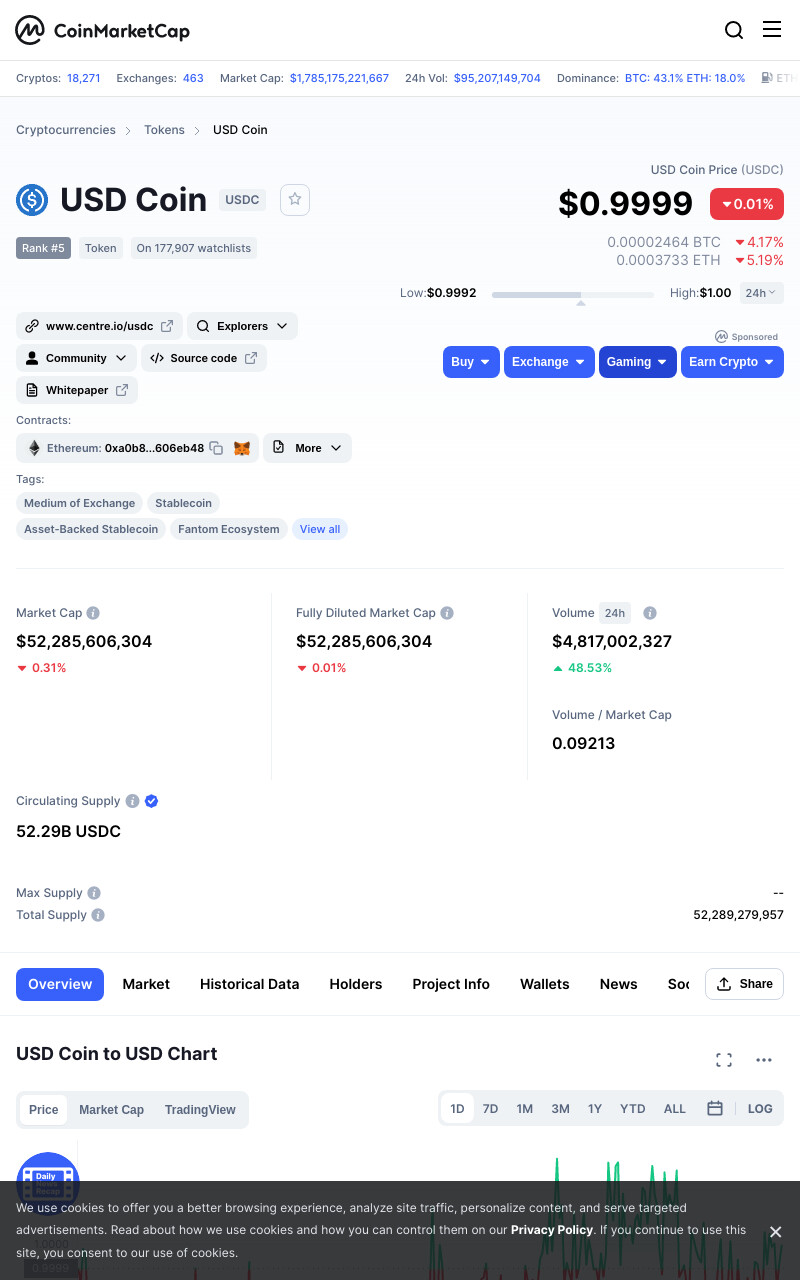
Task: Change the Volume 24h period selector
Action: coord(614,613)
